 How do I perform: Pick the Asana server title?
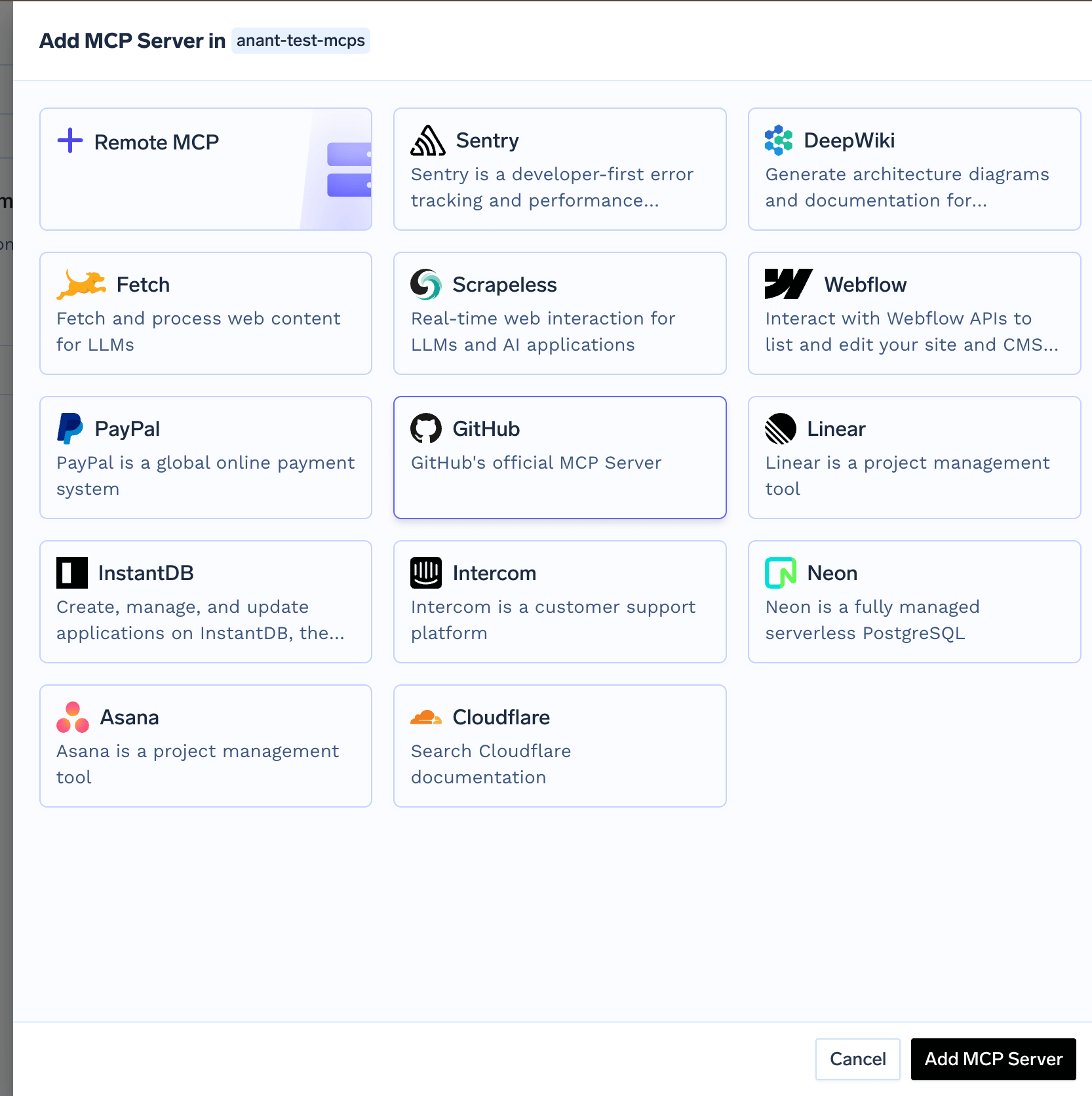tap(130, 717)
